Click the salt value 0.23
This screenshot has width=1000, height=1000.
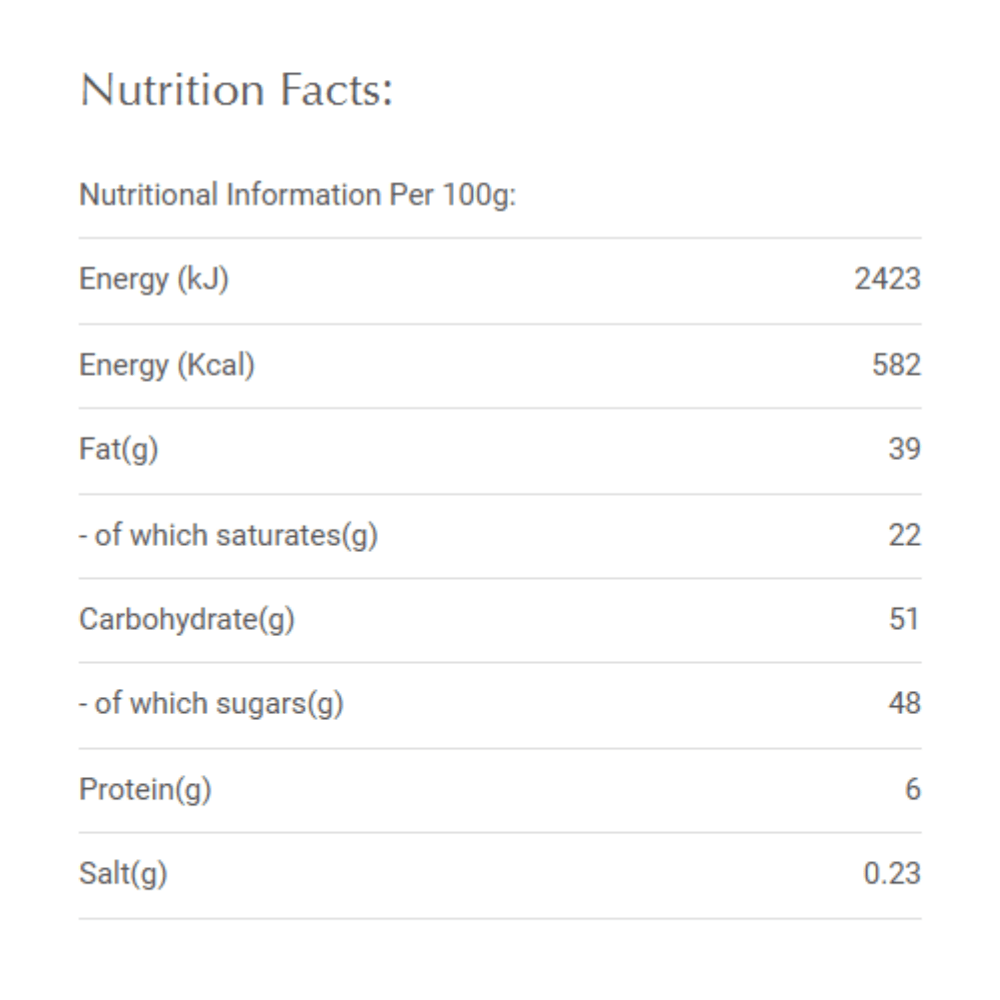pos(892,874)
